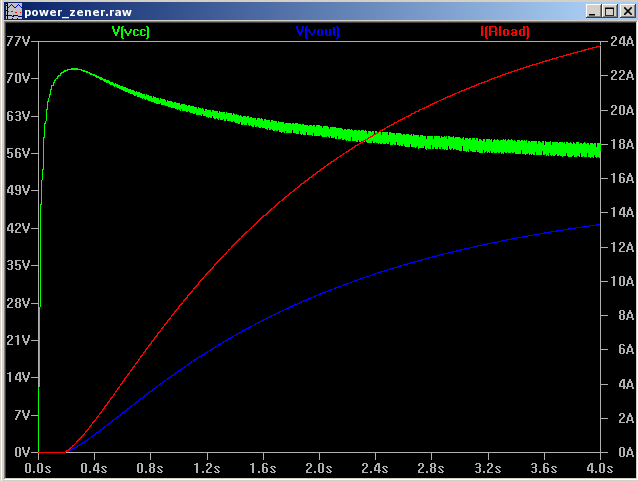Viewport: 638px width, 481px height.
Task: Click the 0.4s time axis label
Action: [x=94, y=468]
